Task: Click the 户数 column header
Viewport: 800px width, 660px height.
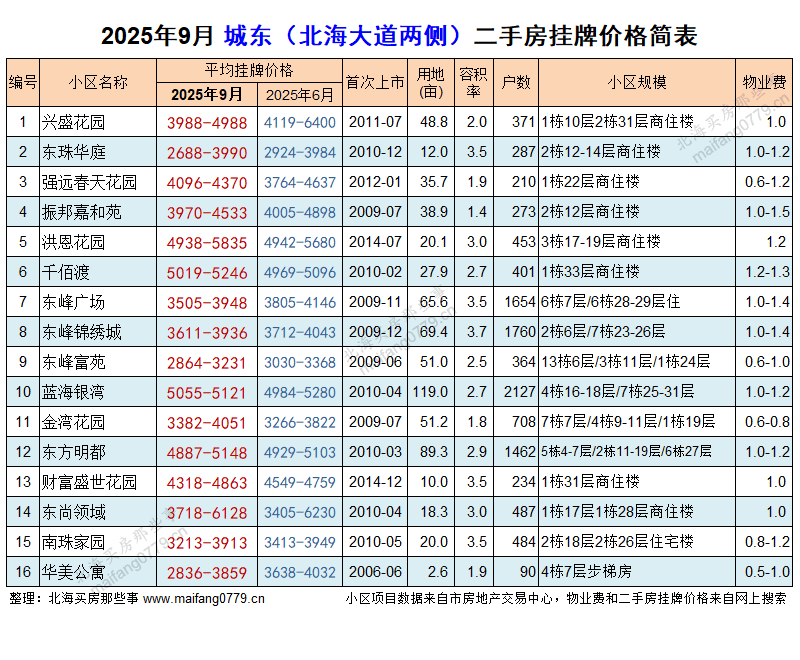Action: click(x=516, y=83)
